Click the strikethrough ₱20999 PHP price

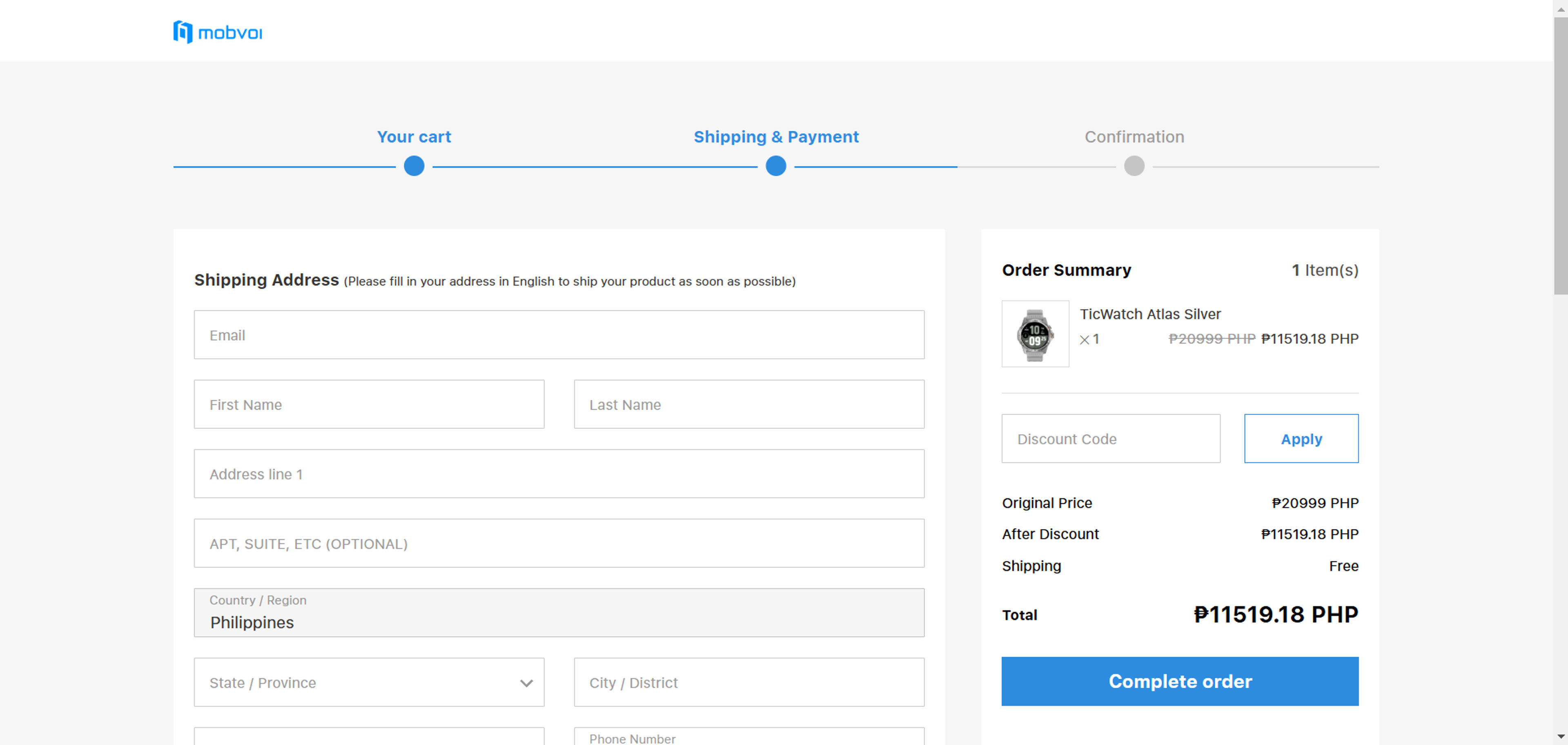pyautogui.click(x=1211, y=339)
